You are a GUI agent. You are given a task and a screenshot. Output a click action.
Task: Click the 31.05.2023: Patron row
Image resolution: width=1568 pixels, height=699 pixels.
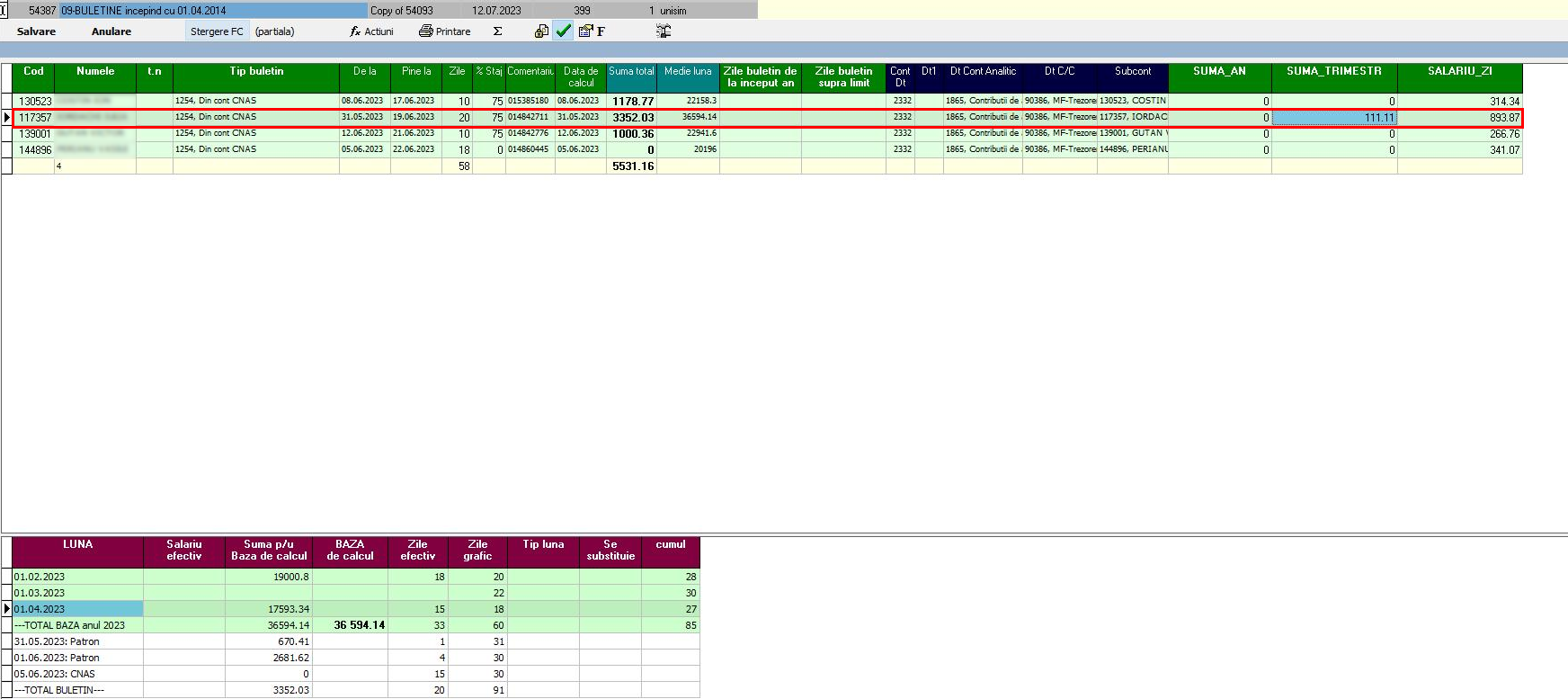[356, 641]
